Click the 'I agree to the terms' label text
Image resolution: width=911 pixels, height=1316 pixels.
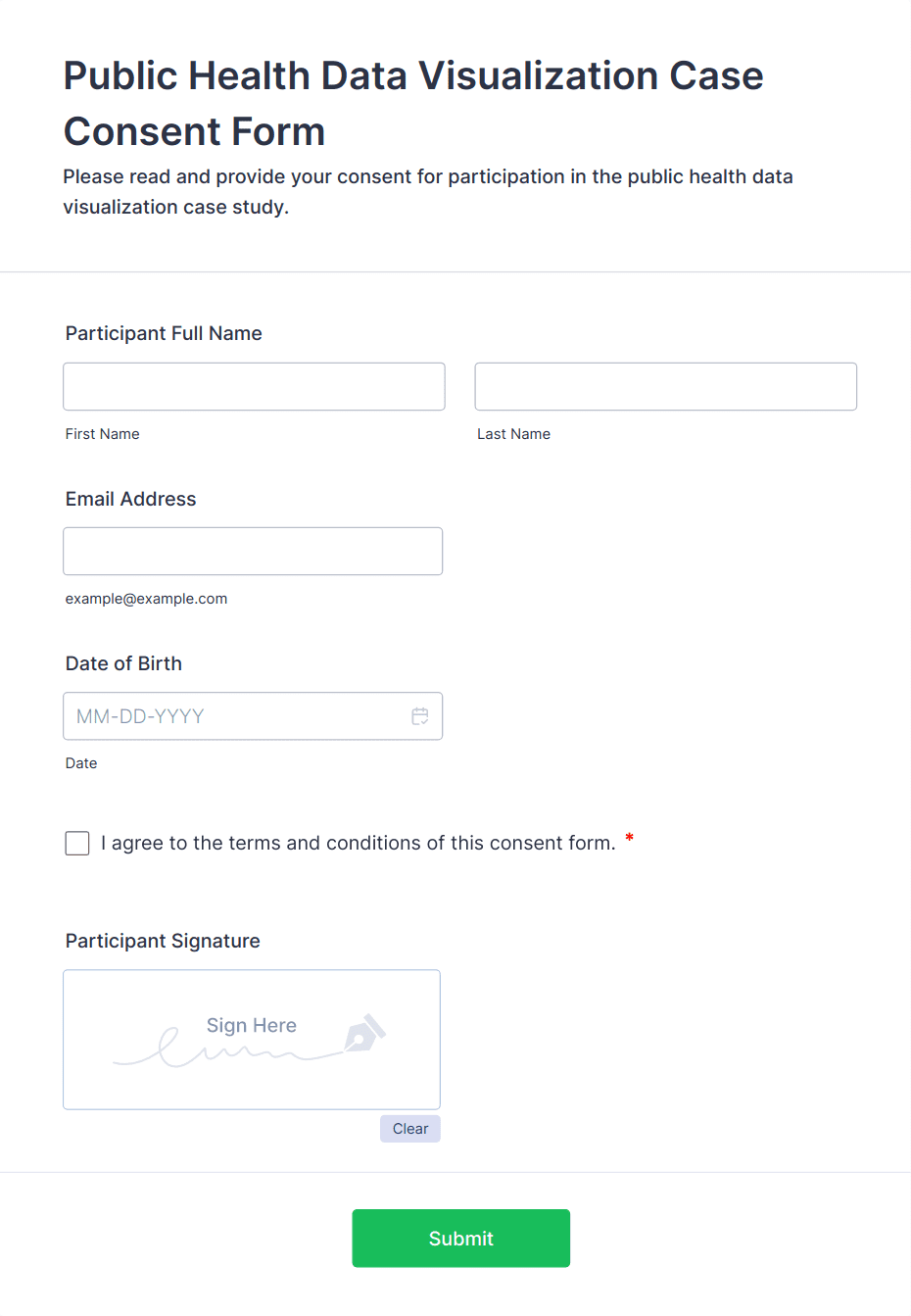(x=358, y=843)
